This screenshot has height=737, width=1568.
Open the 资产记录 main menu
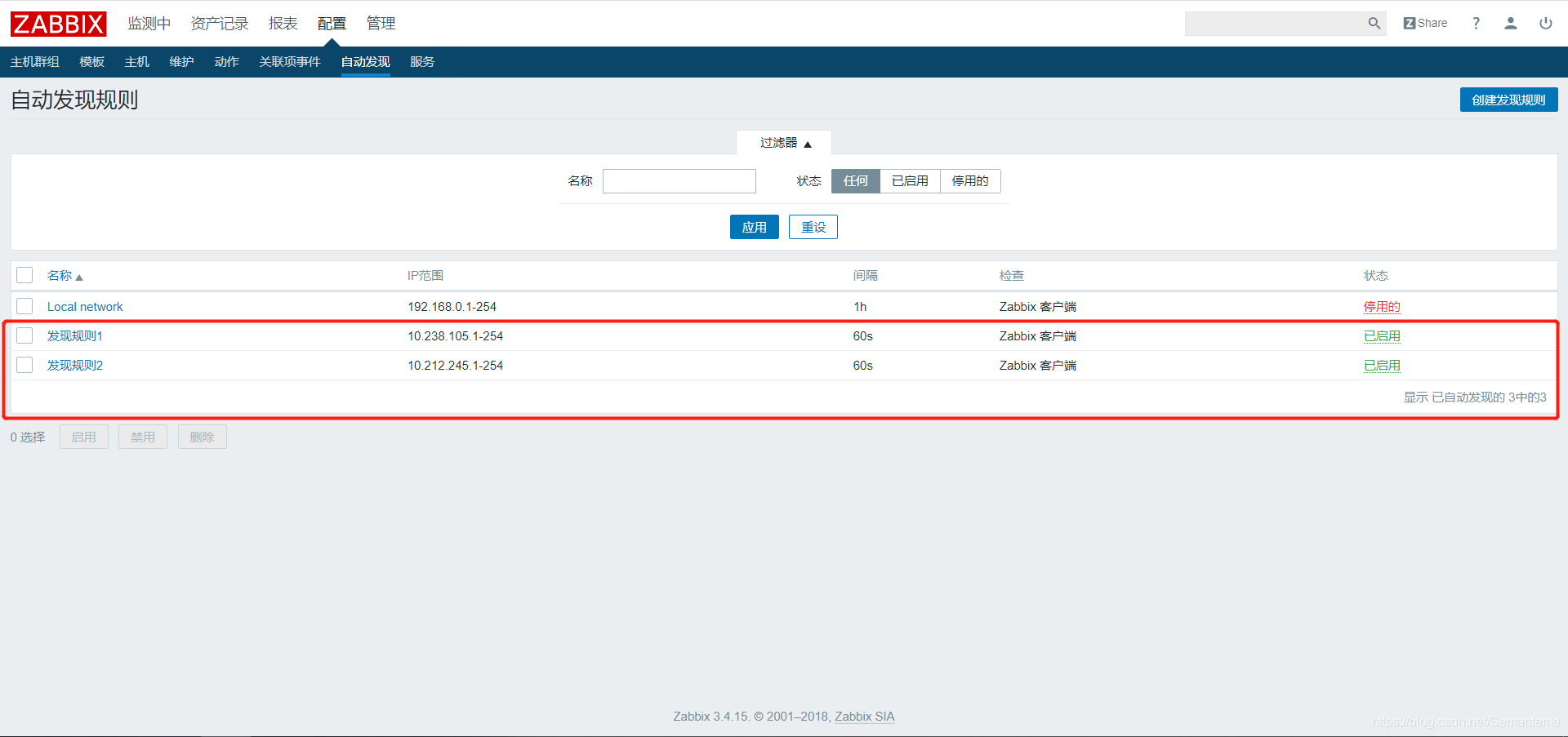coord(220,24)
